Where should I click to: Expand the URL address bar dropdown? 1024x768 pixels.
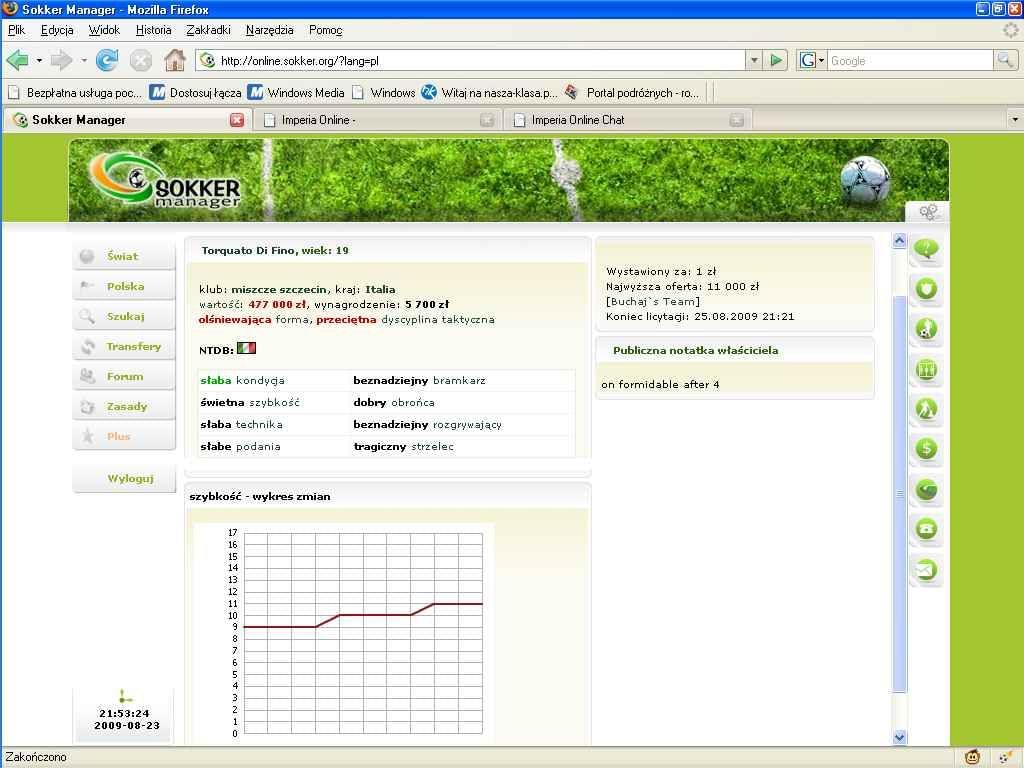[x=754, y=61]
